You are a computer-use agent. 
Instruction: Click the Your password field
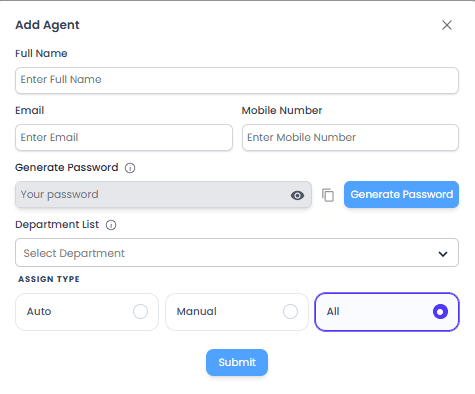tap(163, 195)
